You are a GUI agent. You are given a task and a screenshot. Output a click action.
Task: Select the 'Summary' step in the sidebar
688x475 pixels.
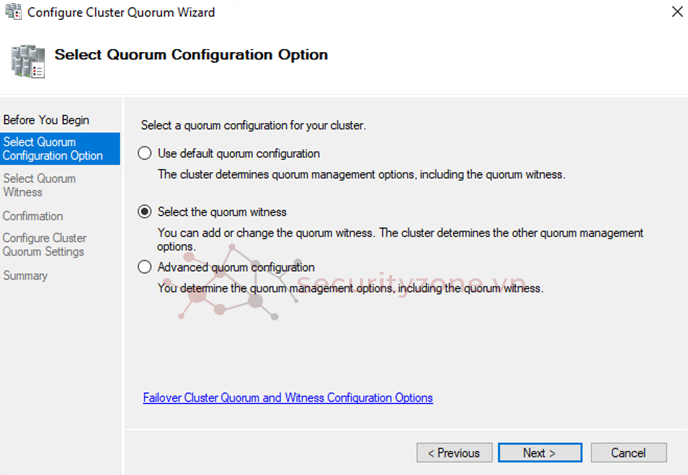coord(25,275)
